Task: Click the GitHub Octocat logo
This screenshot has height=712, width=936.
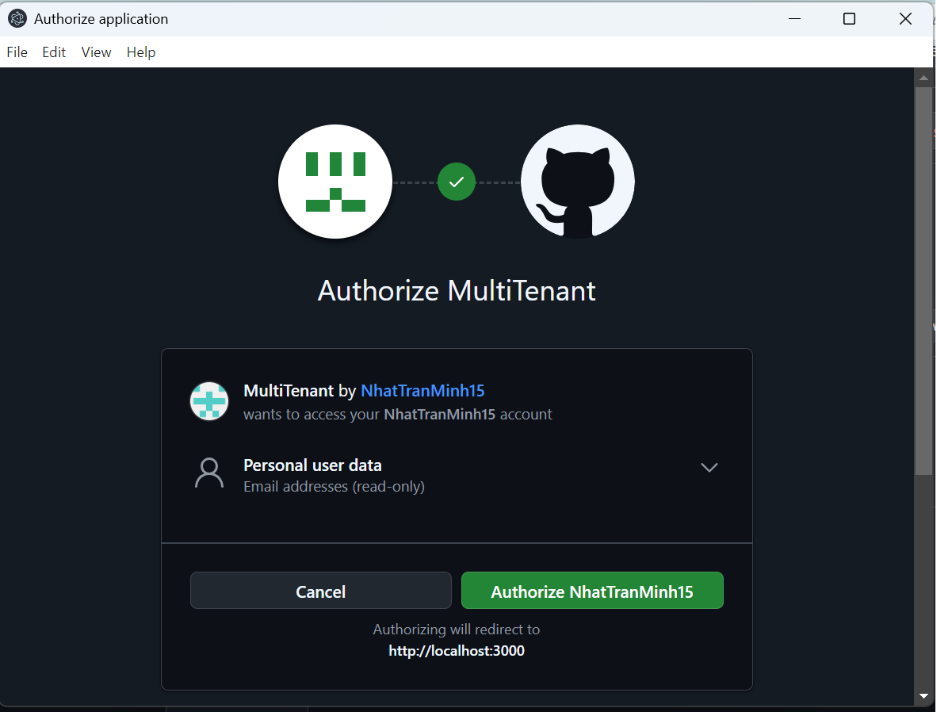Action: click(577, 182)
